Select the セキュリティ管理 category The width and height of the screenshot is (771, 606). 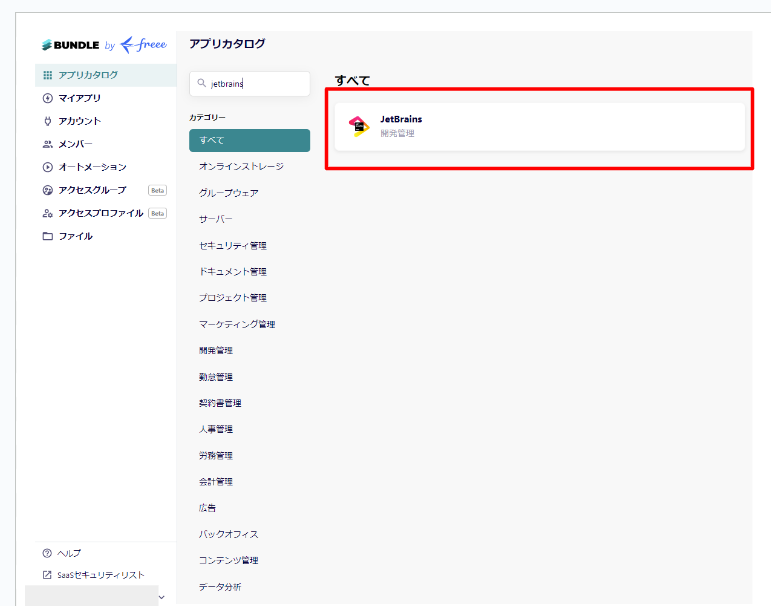[x=233, y=245]
